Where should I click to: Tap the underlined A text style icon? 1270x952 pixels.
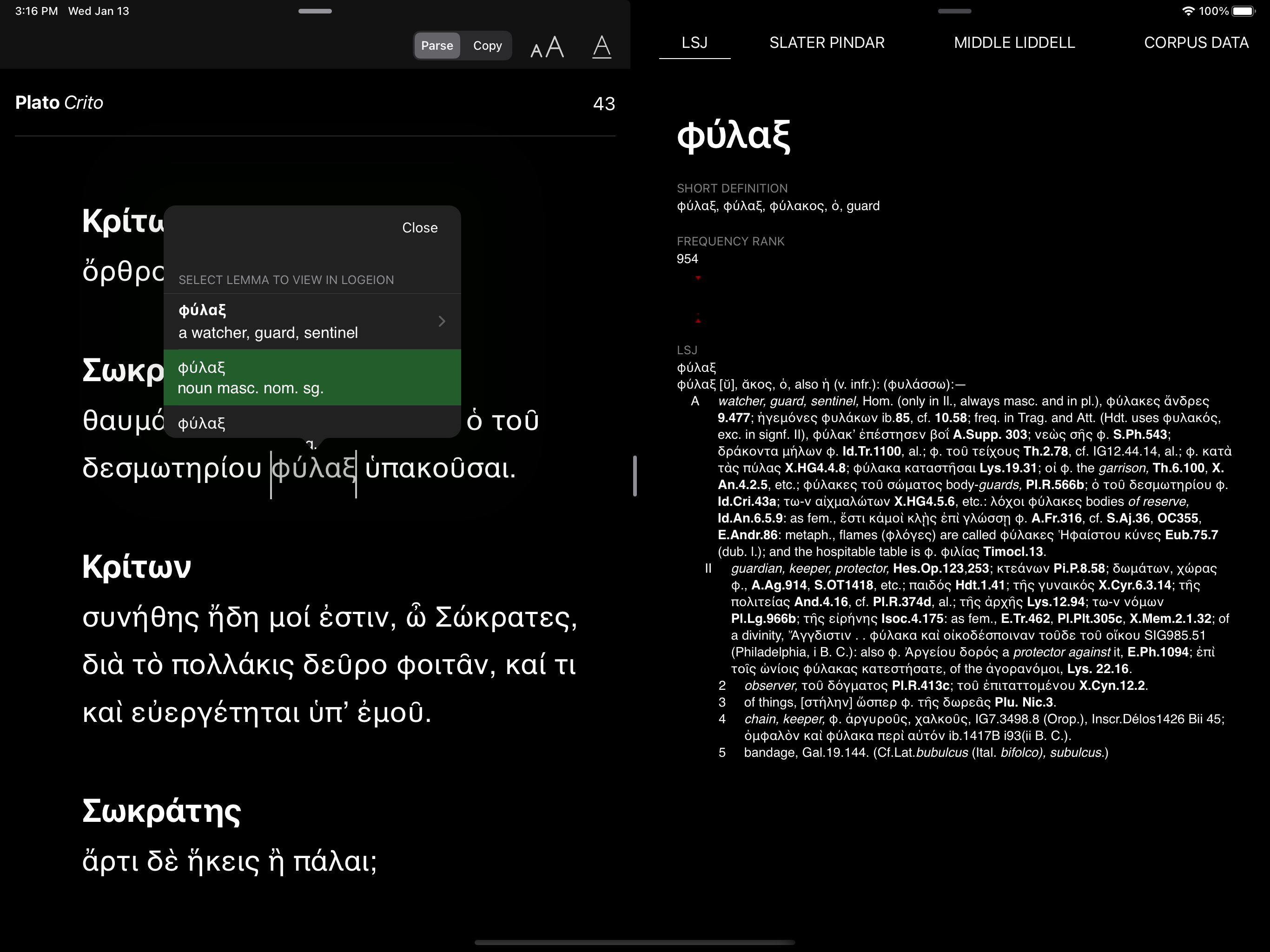601,46
